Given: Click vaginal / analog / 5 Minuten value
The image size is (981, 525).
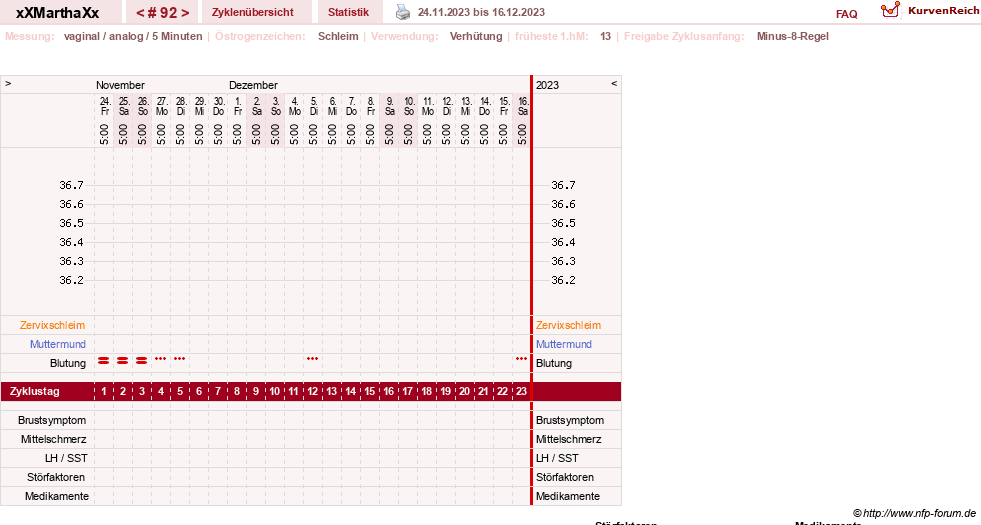Looking at the screenshot, I should (x=133, y=36).
